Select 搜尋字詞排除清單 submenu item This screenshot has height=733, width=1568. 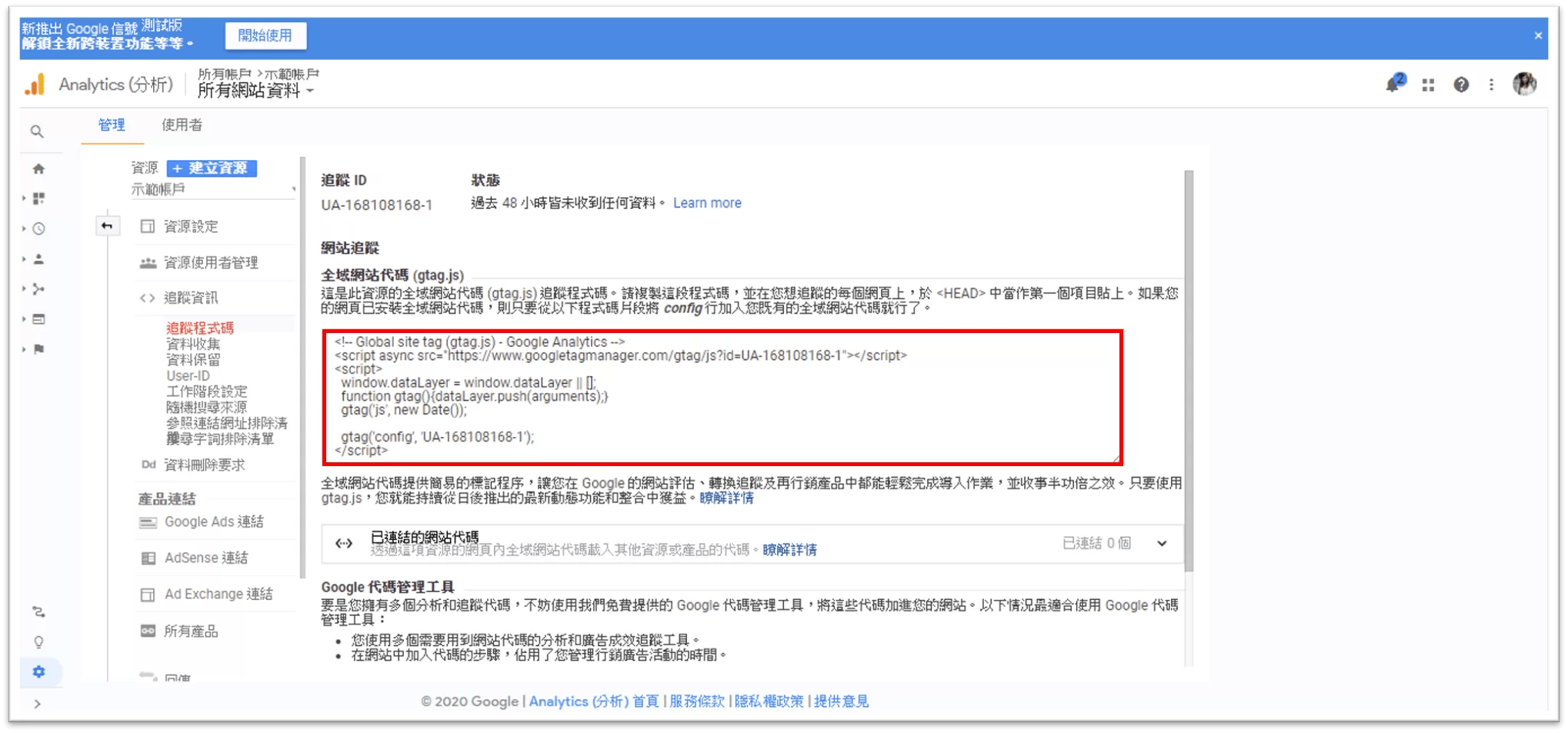[220, 439]
